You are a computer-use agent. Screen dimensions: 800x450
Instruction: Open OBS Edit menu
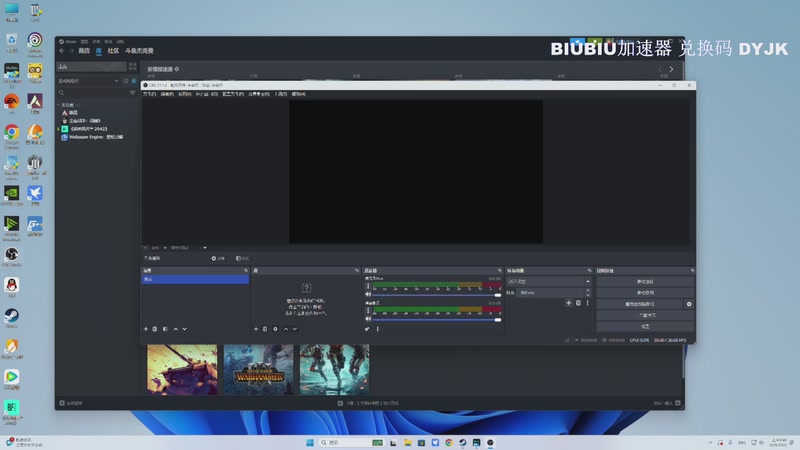167,94
